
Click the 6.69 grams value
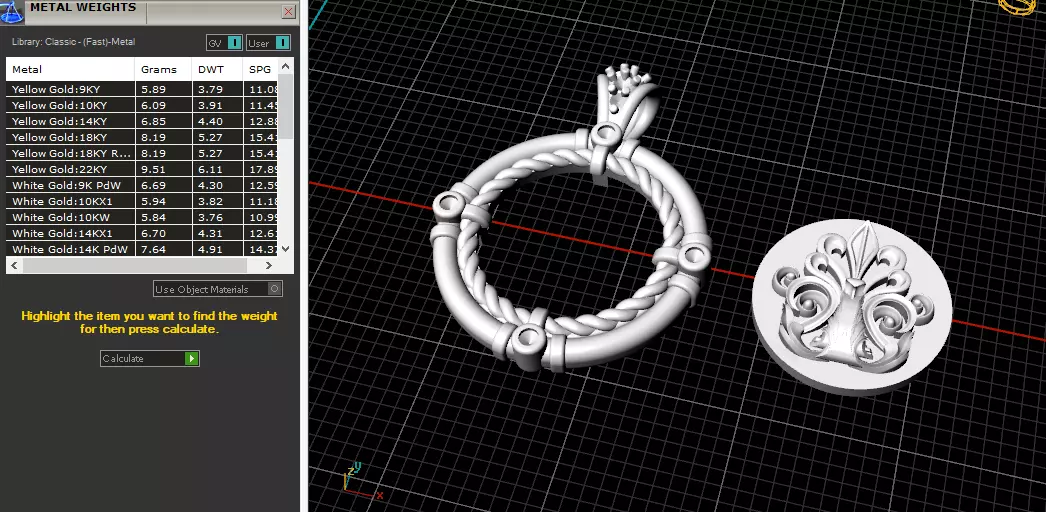tap(153, 185)
